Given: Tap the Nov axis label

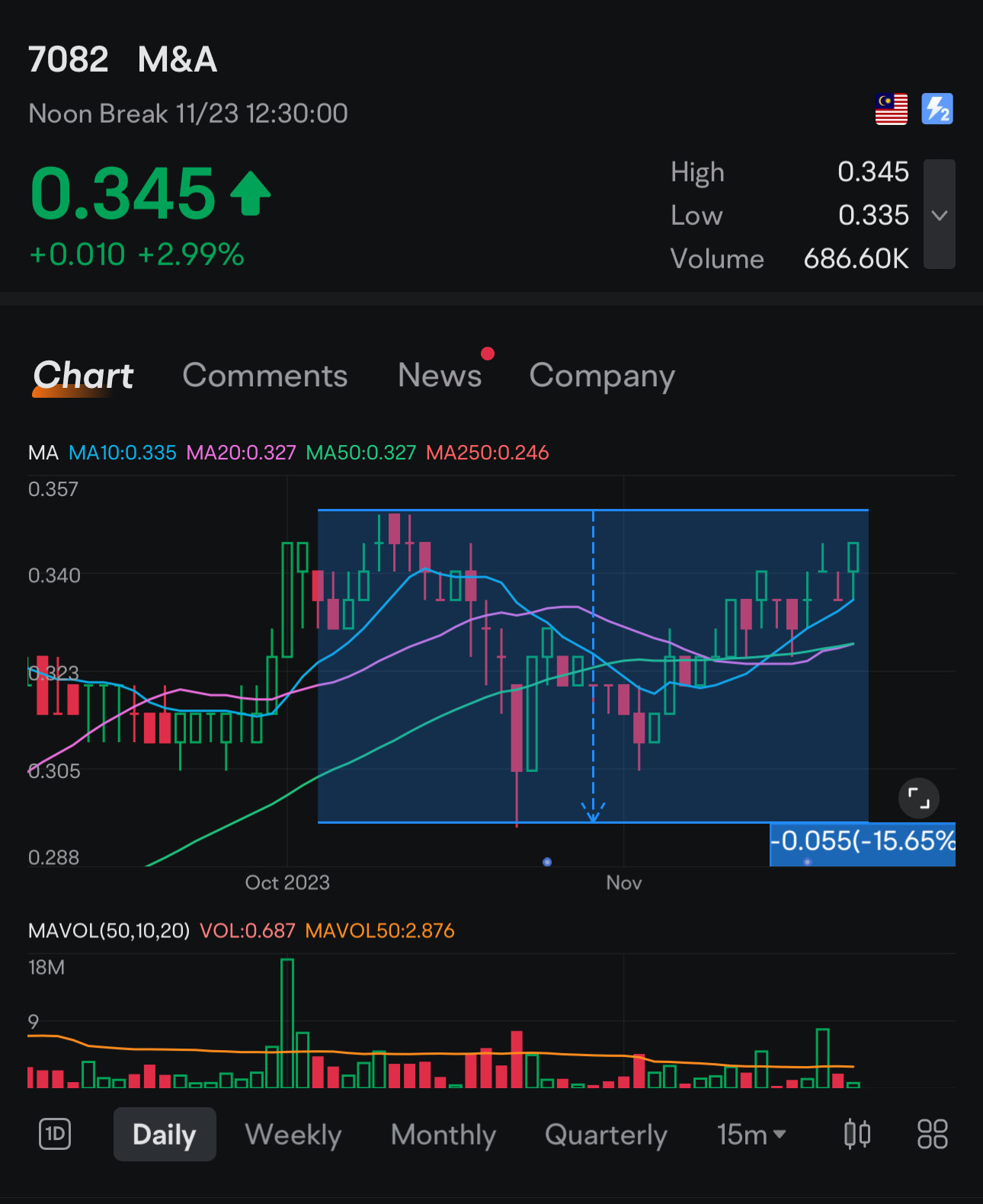Looking at the screenshot, I should point(624,882).
